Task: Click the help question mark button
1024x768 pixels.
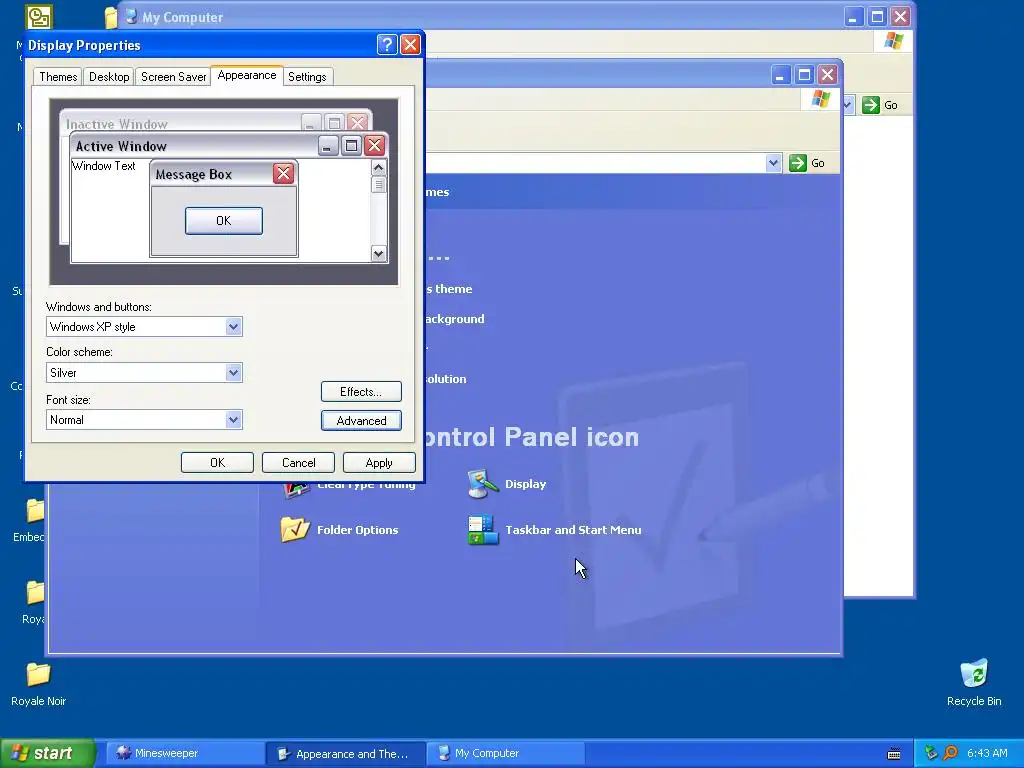Action: coord(387,44)
